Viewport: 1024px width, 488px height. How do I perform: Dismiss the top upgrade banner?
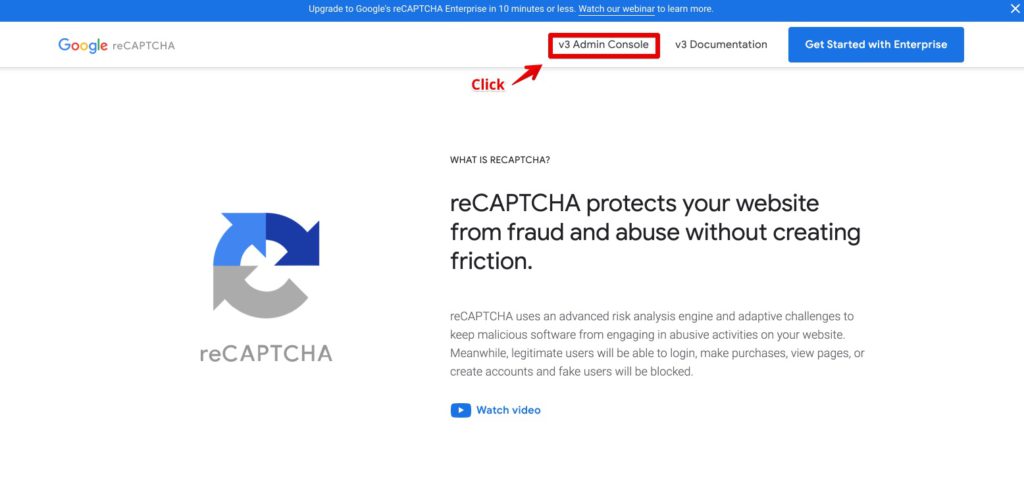pyautogui.click(x=1015, y=9)
